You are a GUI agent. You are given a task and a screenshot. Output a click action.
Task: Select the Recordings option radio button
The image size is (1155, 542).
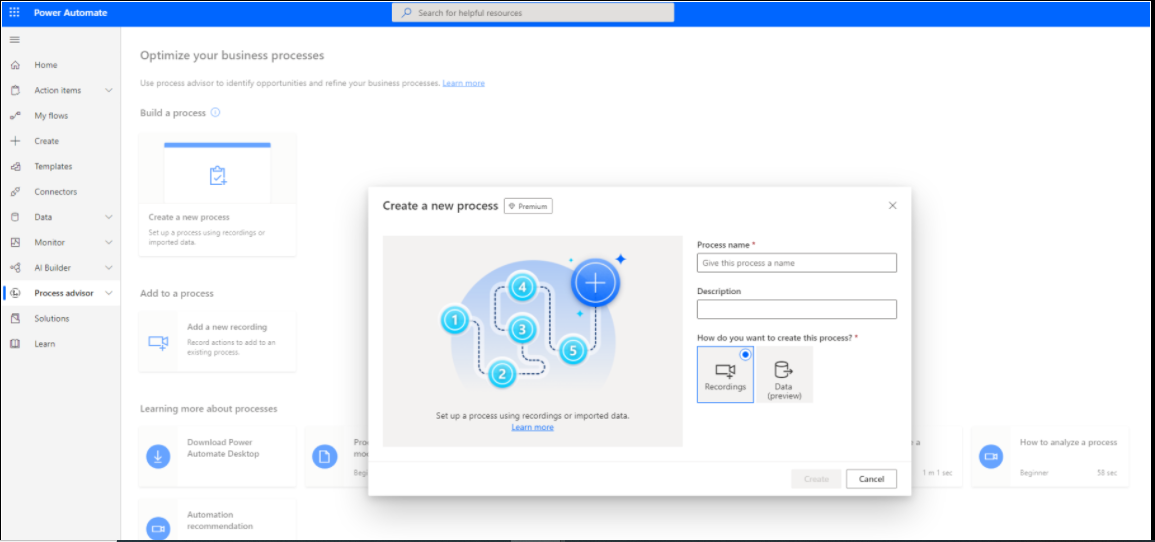tap(745, 355)
